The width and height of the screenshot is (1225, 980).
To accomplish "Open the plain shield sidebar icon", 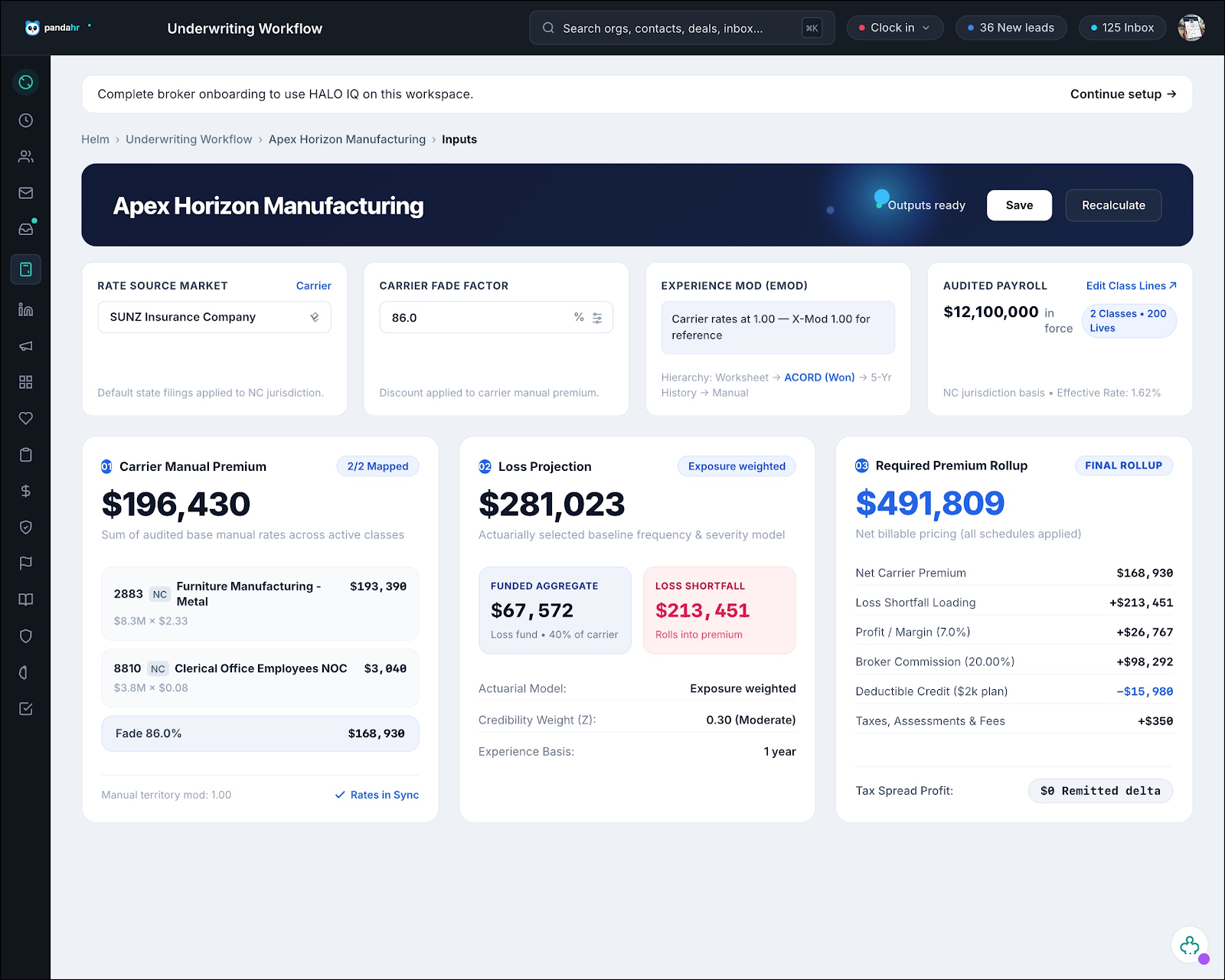I will (x=26, y=636).
